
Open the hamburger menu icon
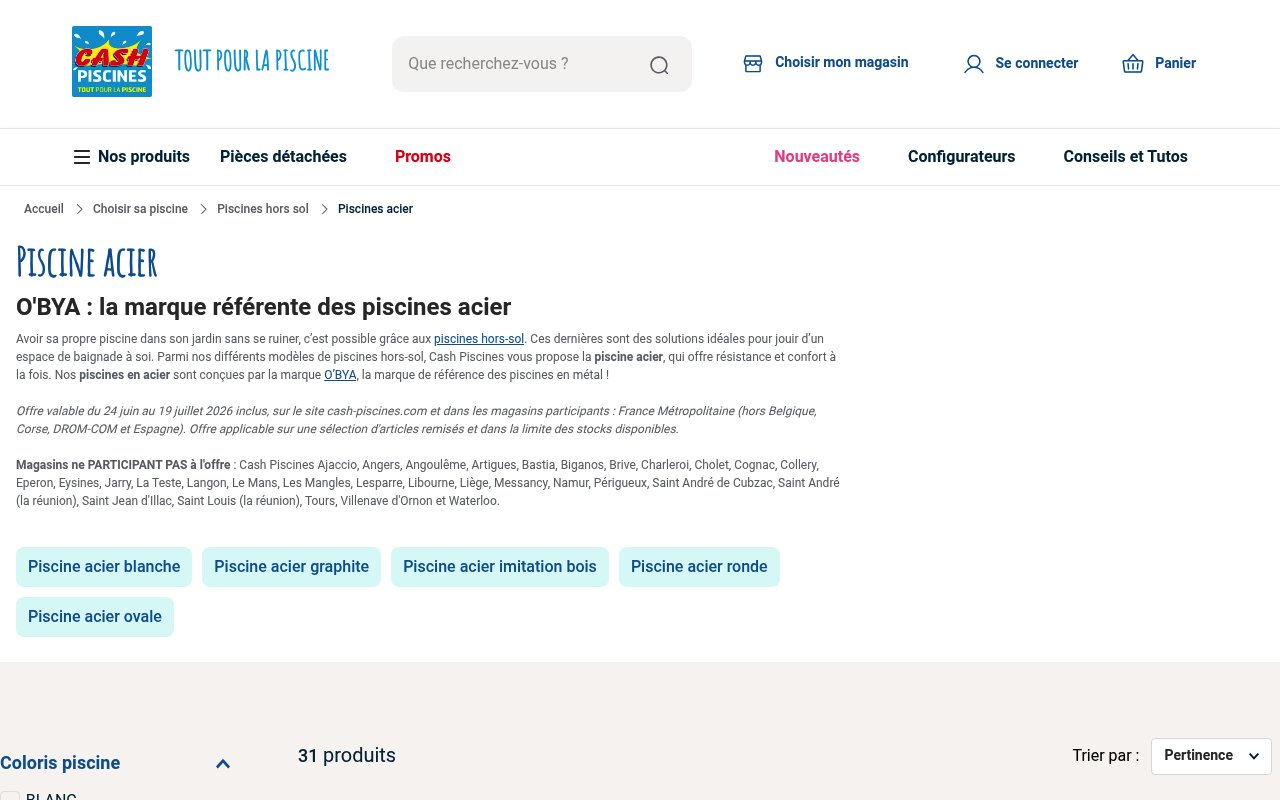click(82, 157)
